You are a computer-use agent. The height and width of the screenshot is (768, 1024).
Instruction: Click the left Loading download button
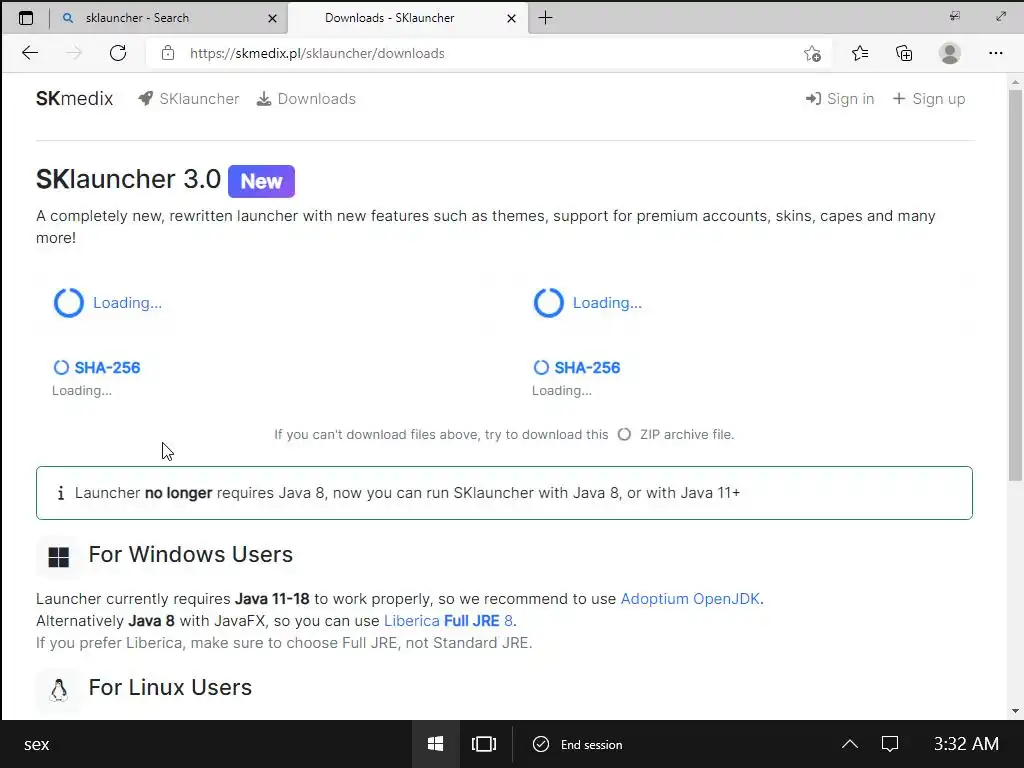pyautogui.click(x=108, y=302)
